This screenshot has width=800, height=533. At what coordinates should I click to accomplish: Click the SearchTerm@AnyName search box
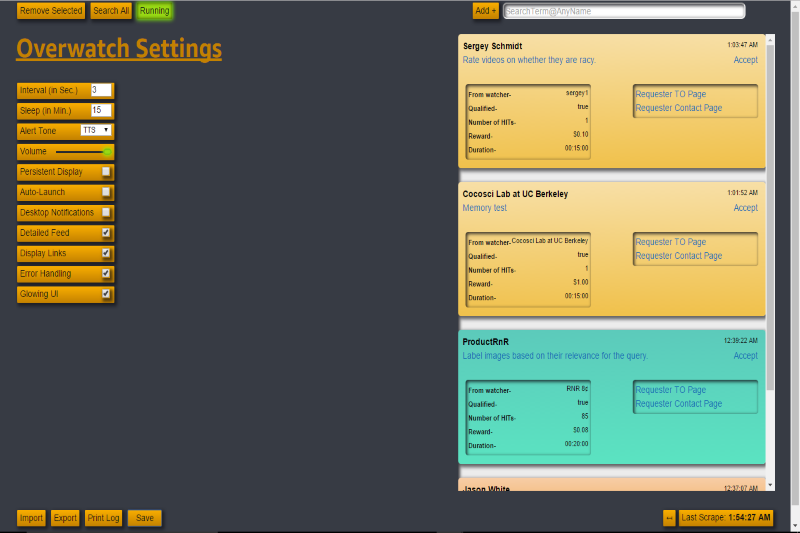point(624,11)
